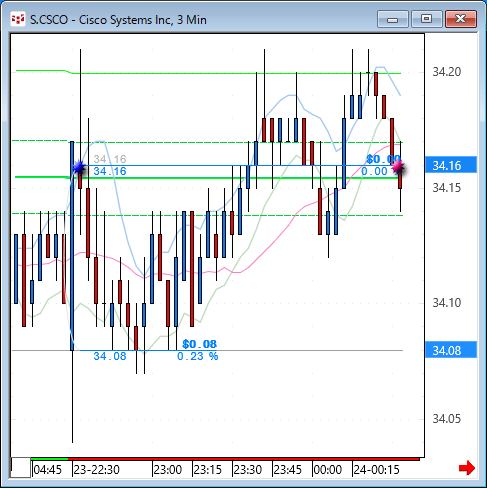487x488 pixels.
Task: Click the 0.00 label near right marker
Action: tap(374, 171)
